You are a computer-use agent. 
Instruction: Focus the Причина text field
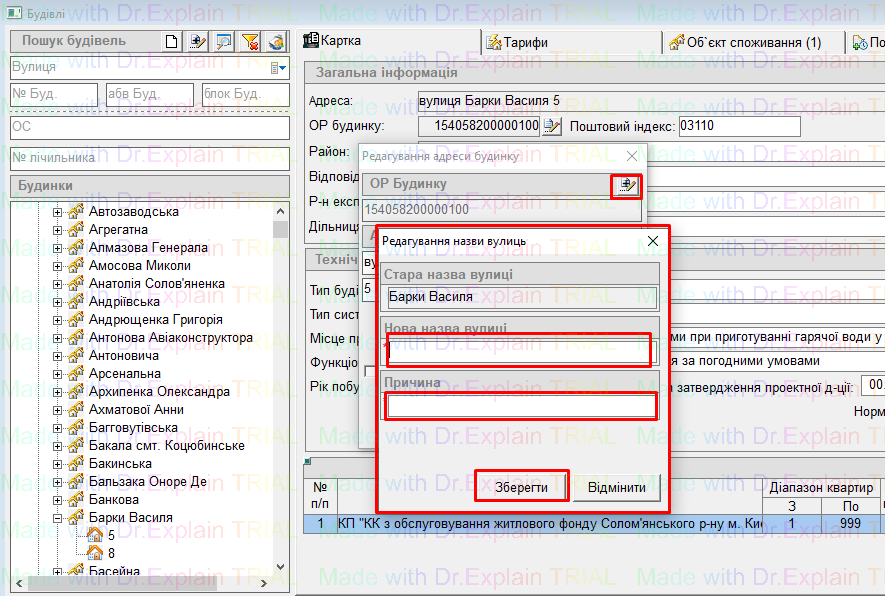tap(521, 406)
